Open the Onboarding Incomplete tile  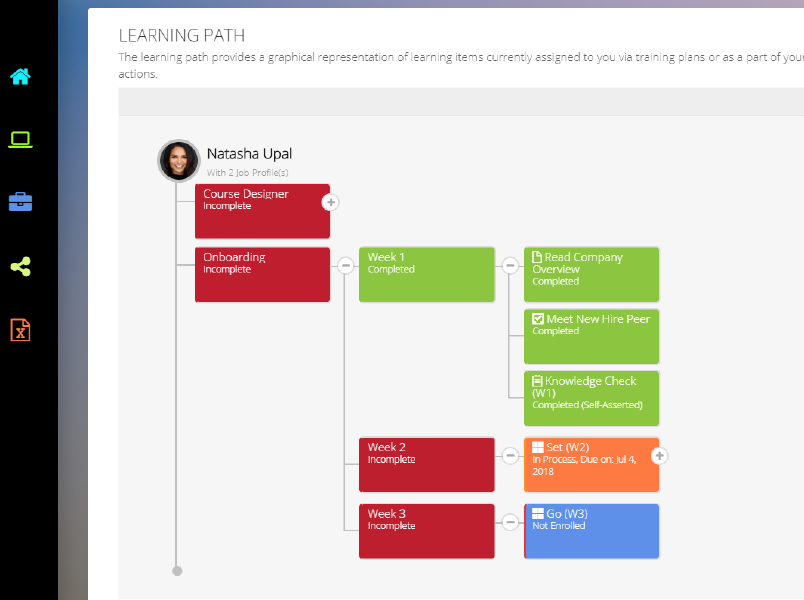coord(262,275)
